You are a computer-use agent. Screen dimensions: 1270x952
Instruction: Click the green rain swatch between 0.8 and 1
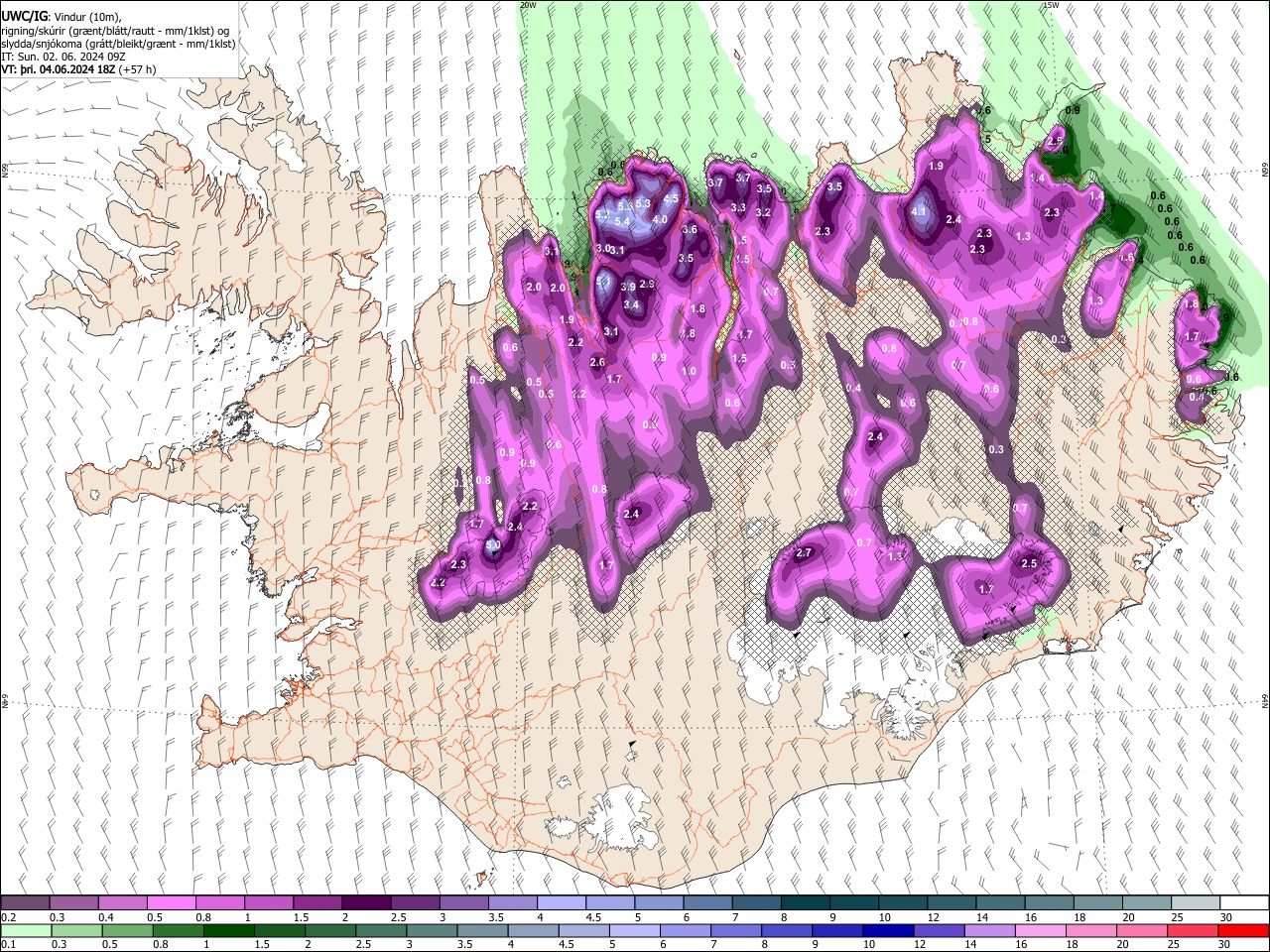click(x=178, y=930)
